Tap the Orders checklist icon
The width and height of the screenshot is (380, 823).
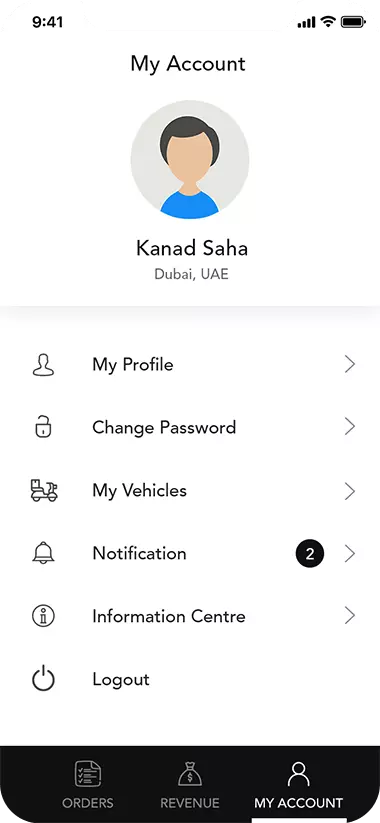(x=88, y=775)
